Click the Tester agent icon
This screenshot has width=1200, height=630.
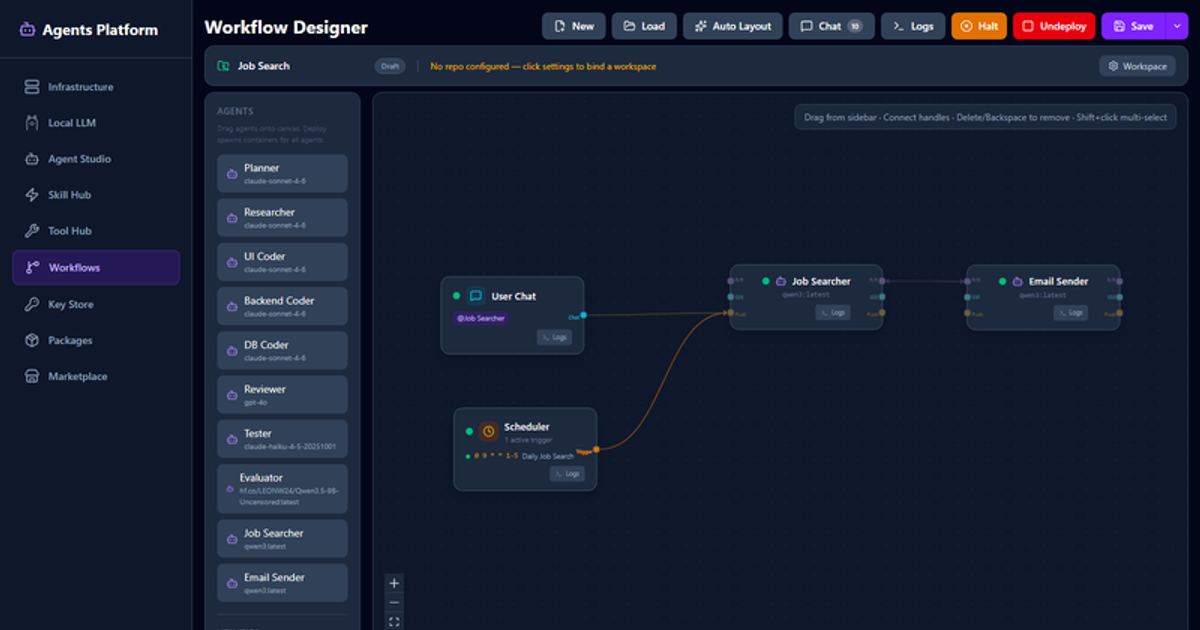232,438
